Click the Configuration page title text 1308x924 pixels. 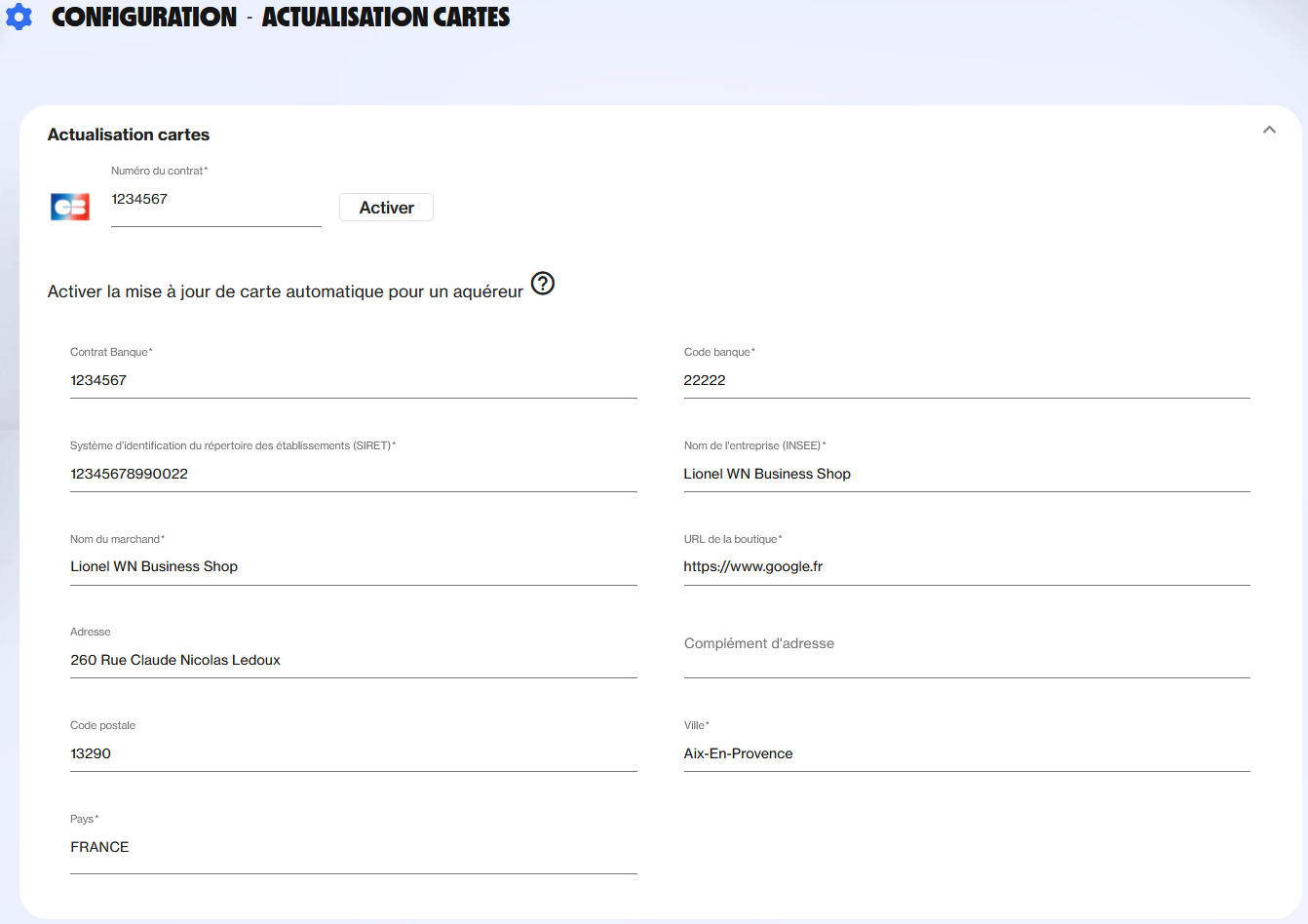[x=144, y=17]
